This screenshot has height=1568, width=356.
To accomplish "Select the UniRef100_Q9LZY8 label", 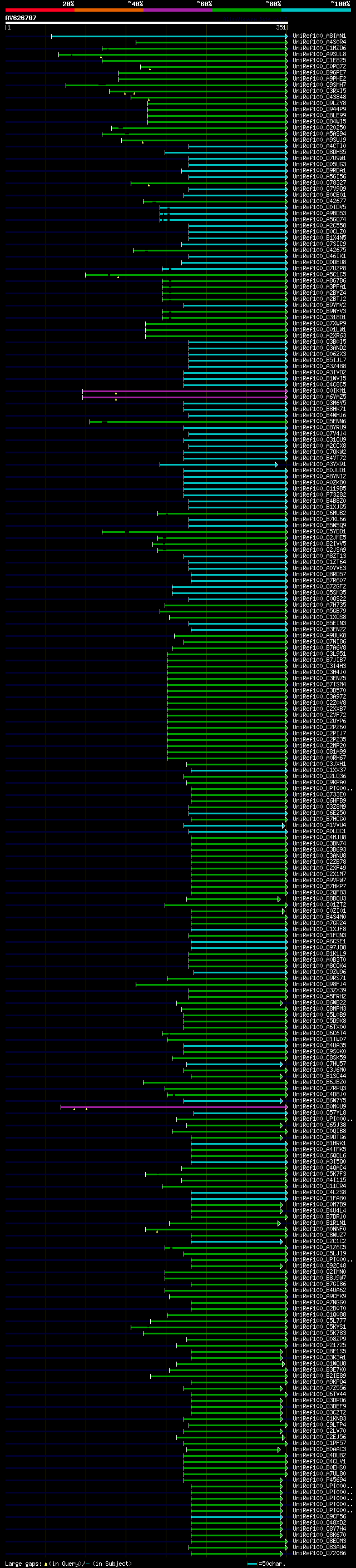I will click(319, 103).
